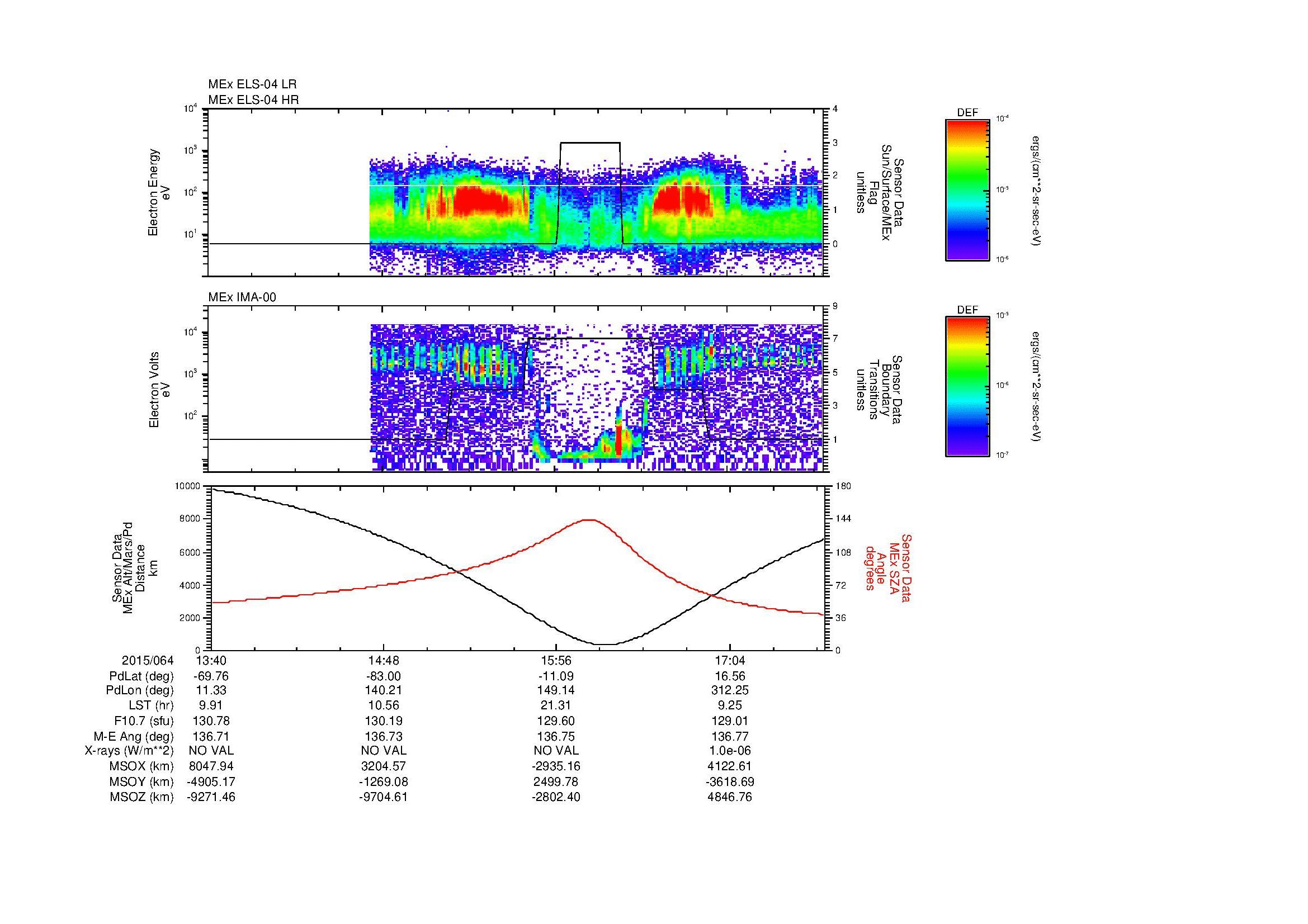
Task: Click the LST value '21.31'
Action: tap(555, 706)
